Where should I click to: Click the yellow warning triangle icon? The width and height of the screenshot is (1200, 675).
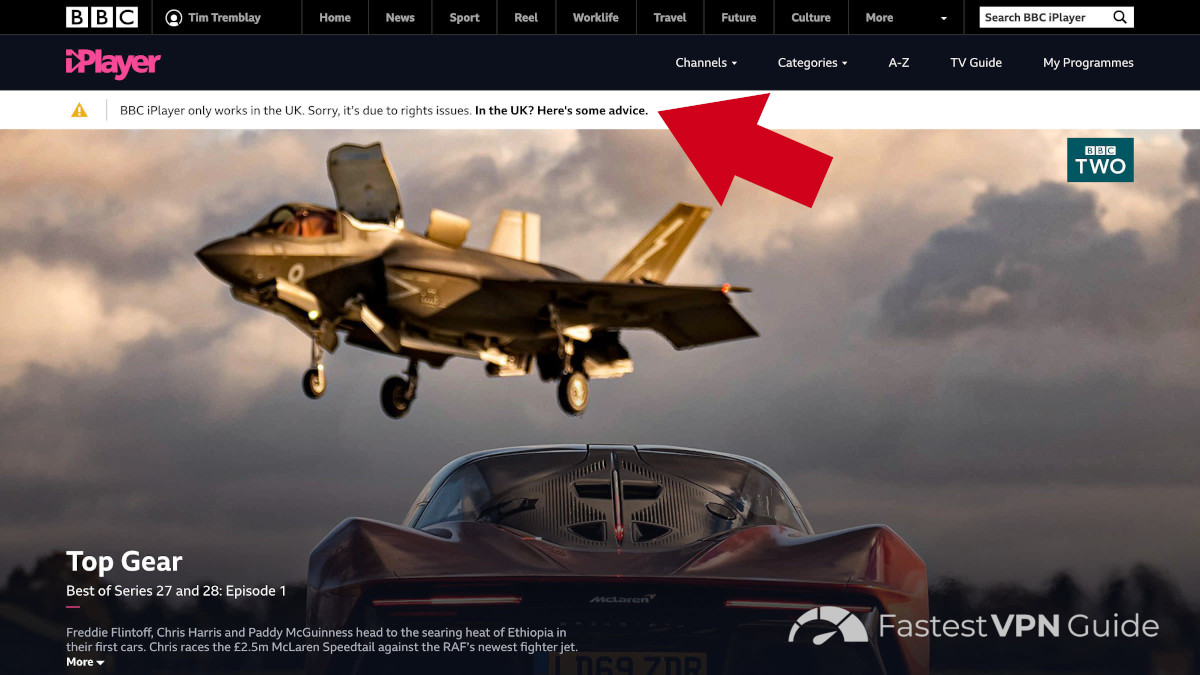pos(79,110)
